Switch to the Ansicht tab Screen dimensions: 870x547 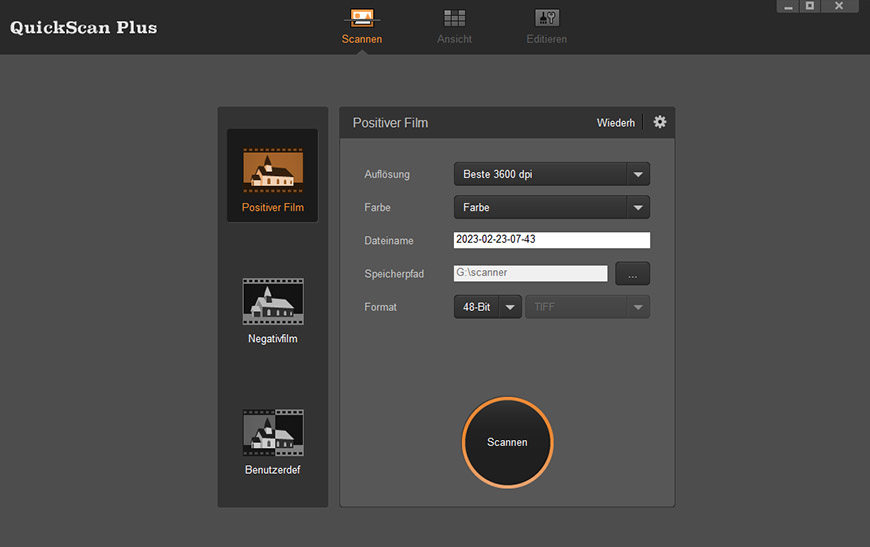[454, 27]
